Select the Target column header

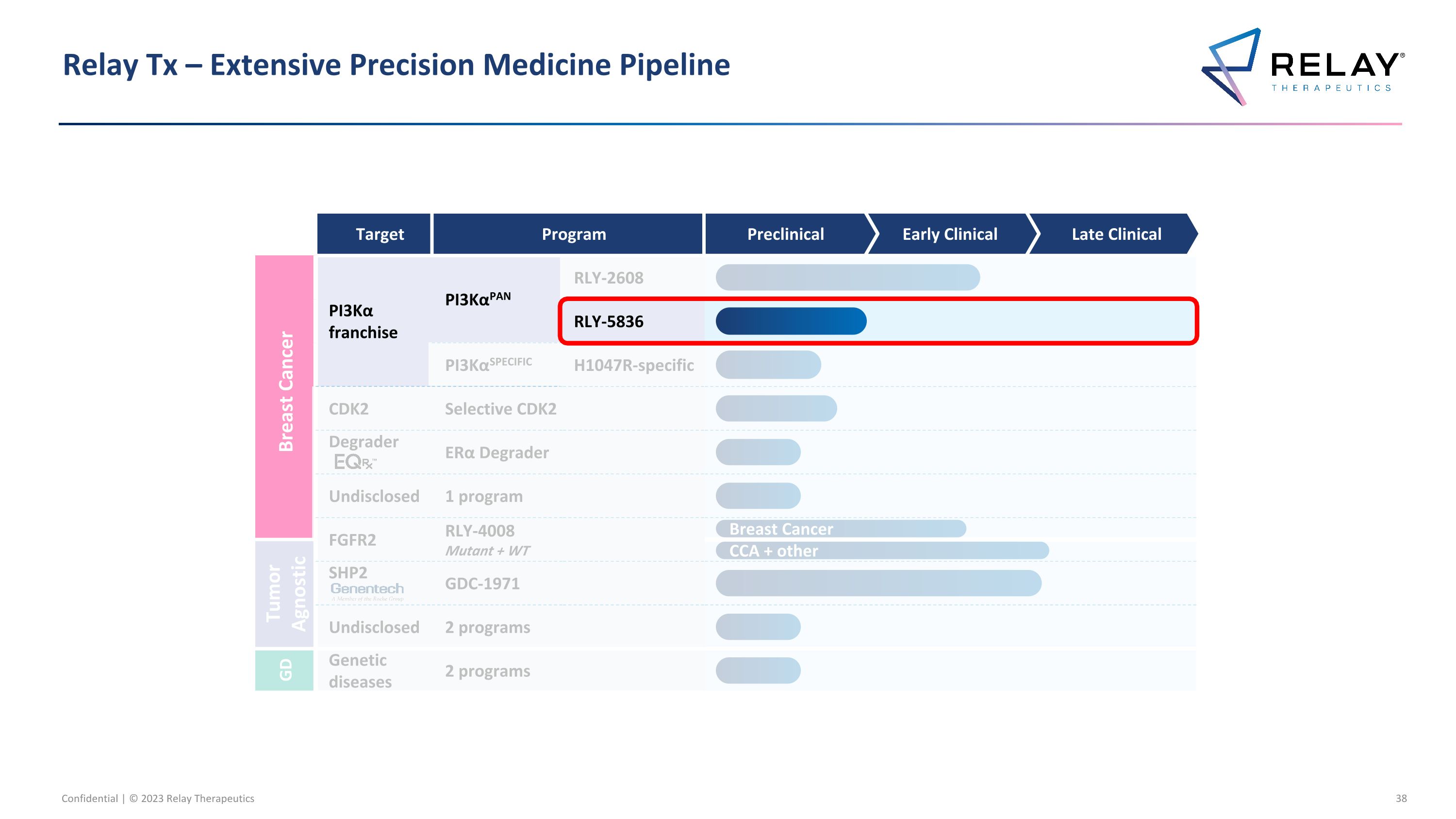pos(374,234)
